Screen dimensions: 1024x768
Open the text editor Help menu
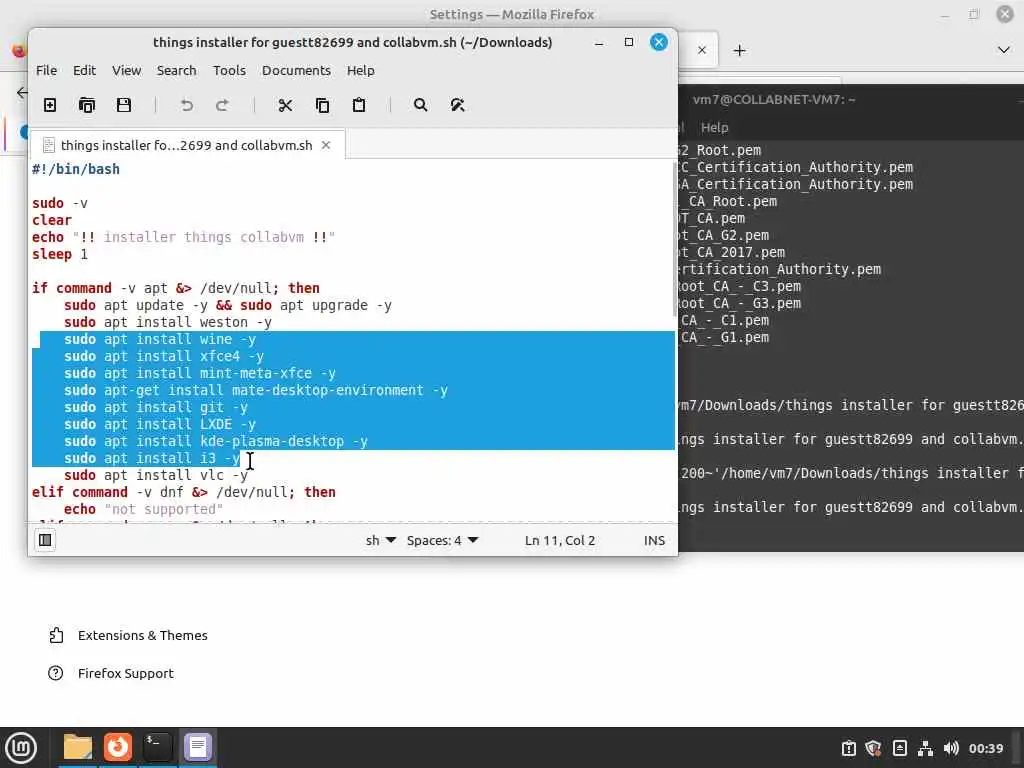click(360, 71)
